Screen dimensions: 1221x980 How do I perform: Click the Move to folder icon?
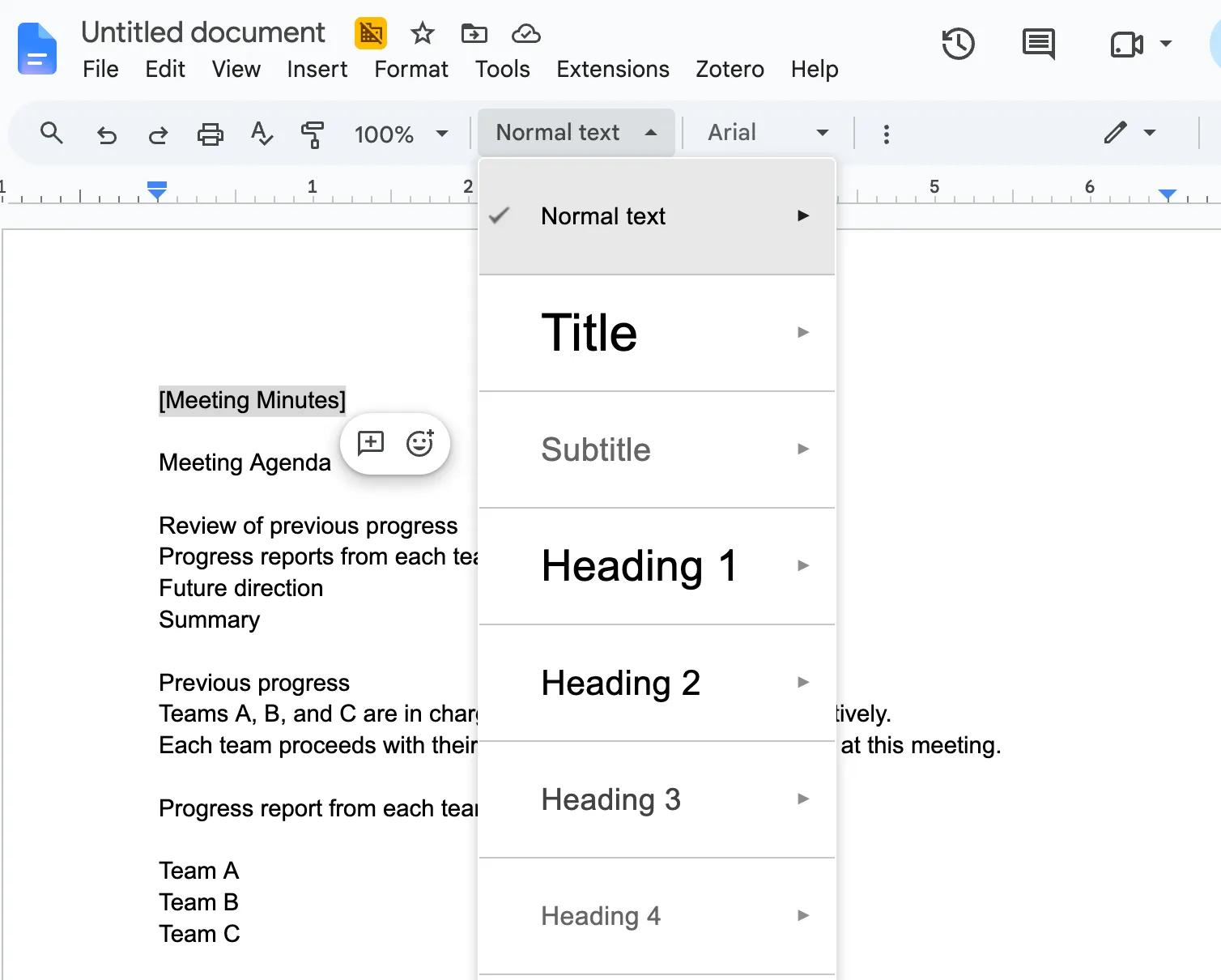tap(474, 33)
